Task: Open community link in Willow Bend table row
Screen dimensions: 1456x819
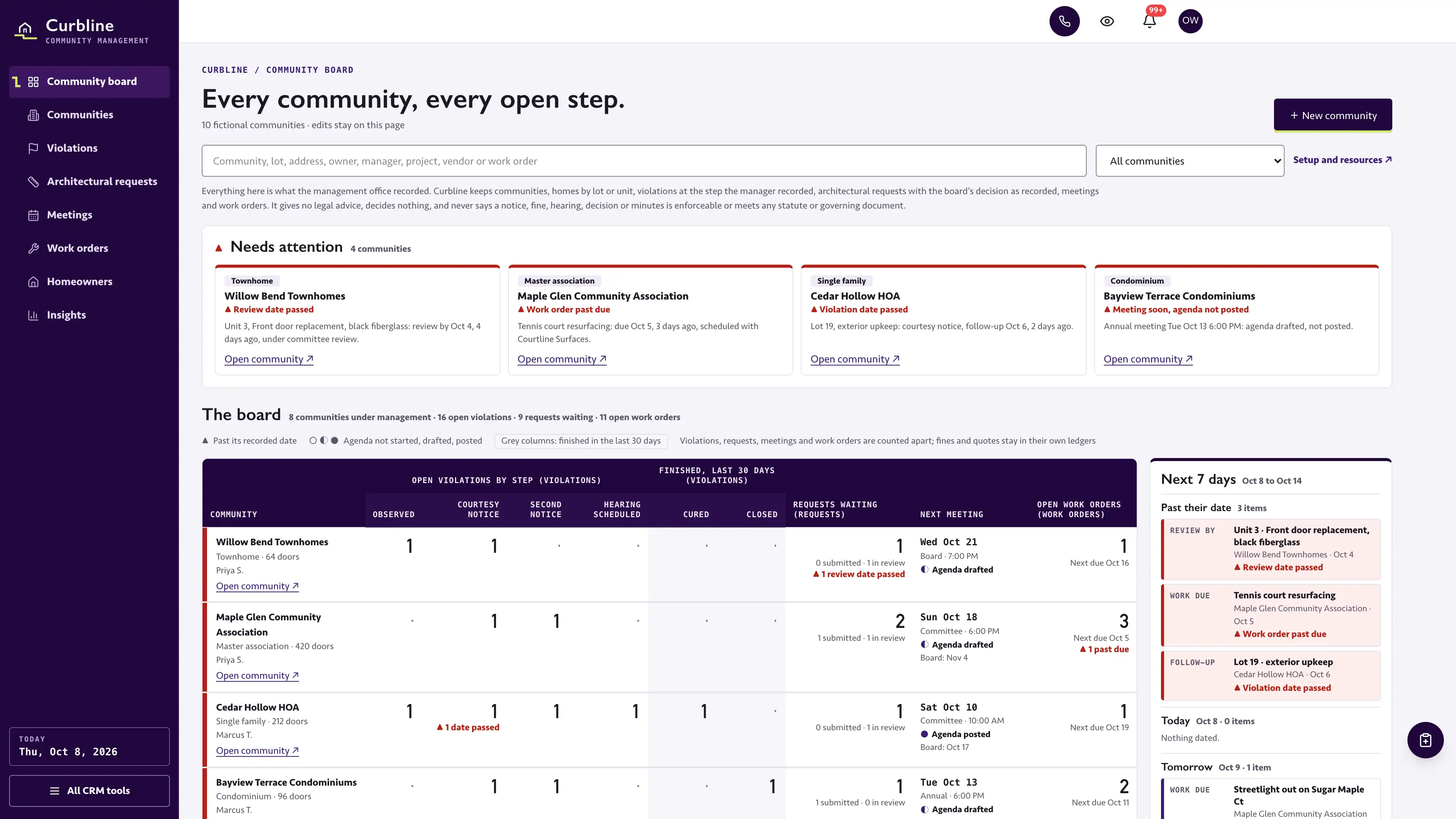Action: [257, 586]
